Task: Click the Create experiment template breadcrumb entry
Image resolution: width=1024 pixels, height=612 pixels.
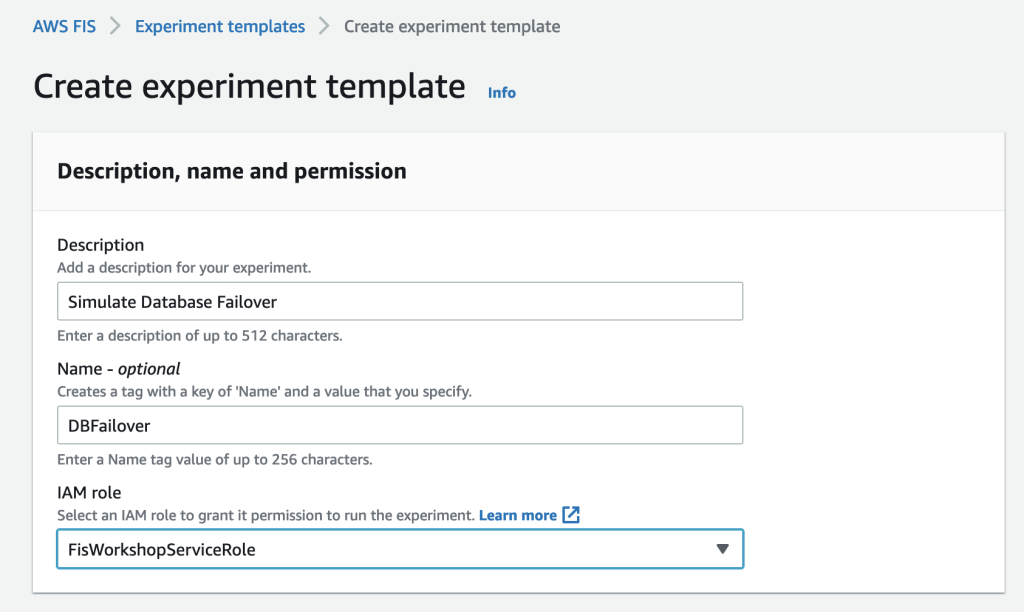Action: (451, 26)
